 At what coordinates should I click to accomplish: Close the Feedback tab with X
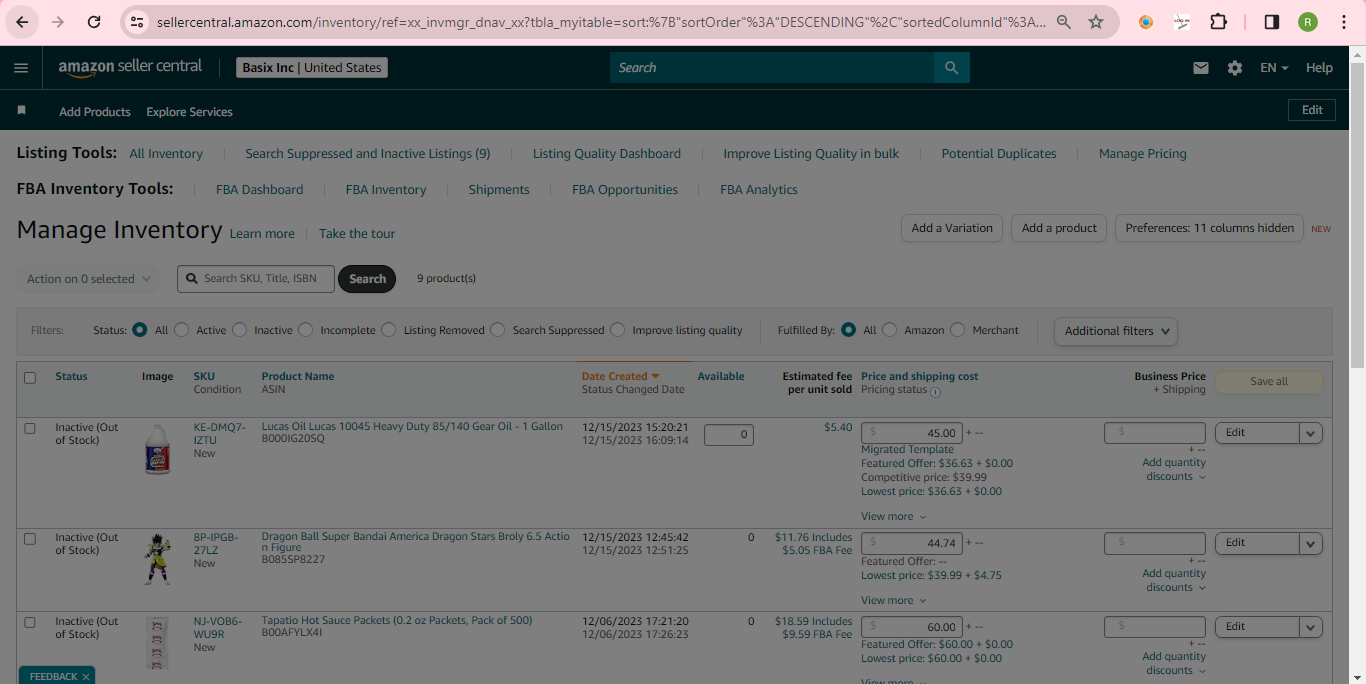click(86, 677)
